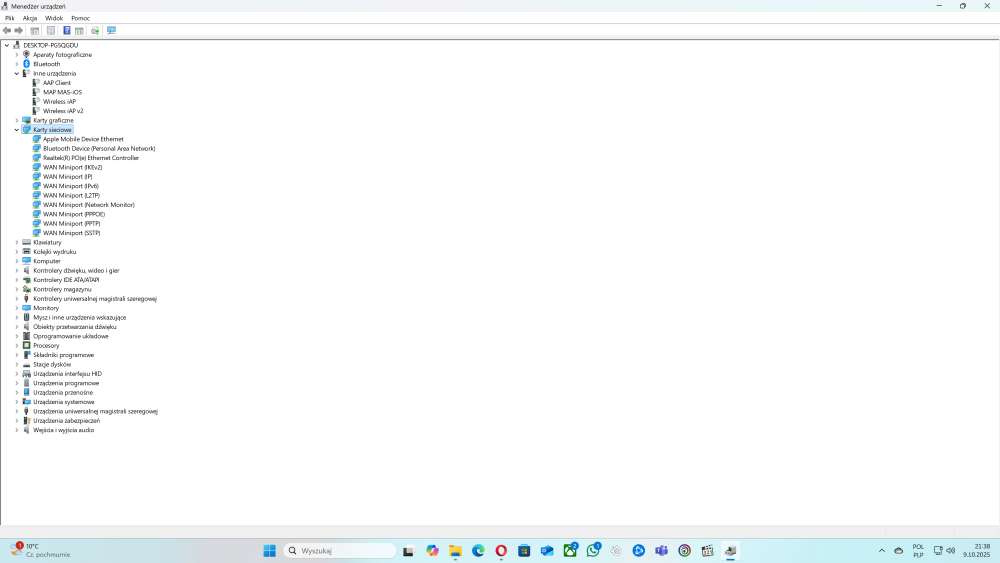Viewport: 1000px width, 563px height.
Task: Select Apple Mobile Device Ethernet adapter
Action: point(83,139)
